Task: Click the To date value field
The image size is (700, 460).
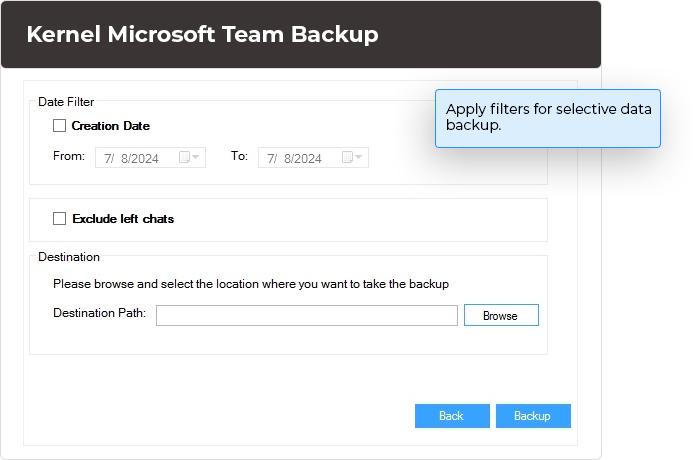Action: click(x=313, y=158)
